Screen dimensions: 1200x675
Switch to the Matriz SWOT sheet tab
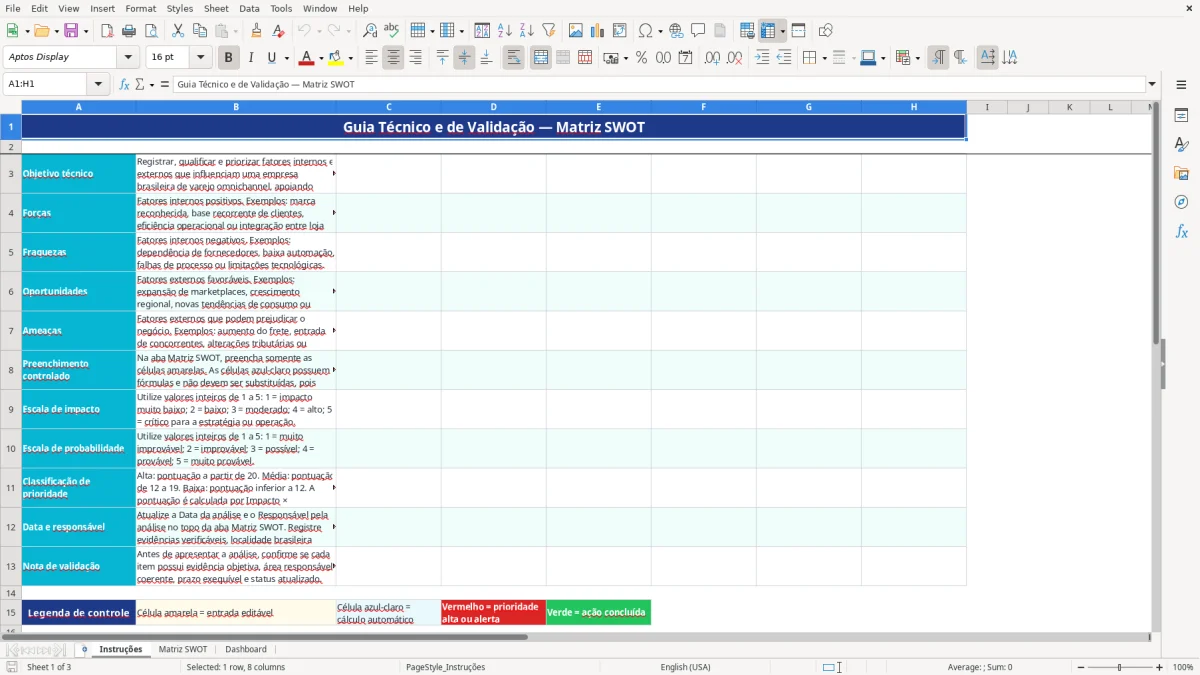(183, 649)
